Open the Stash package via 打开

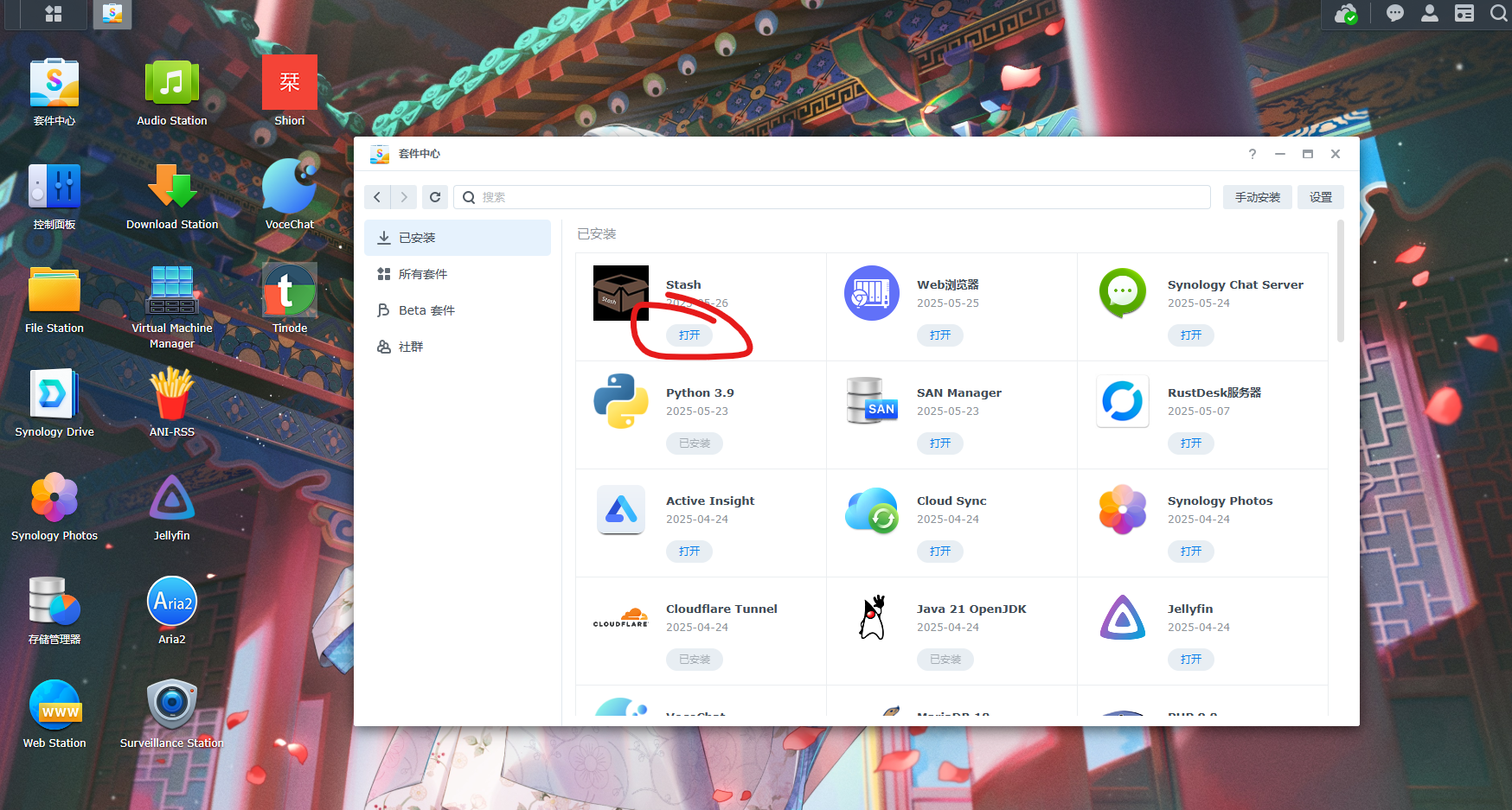[689, 335]
